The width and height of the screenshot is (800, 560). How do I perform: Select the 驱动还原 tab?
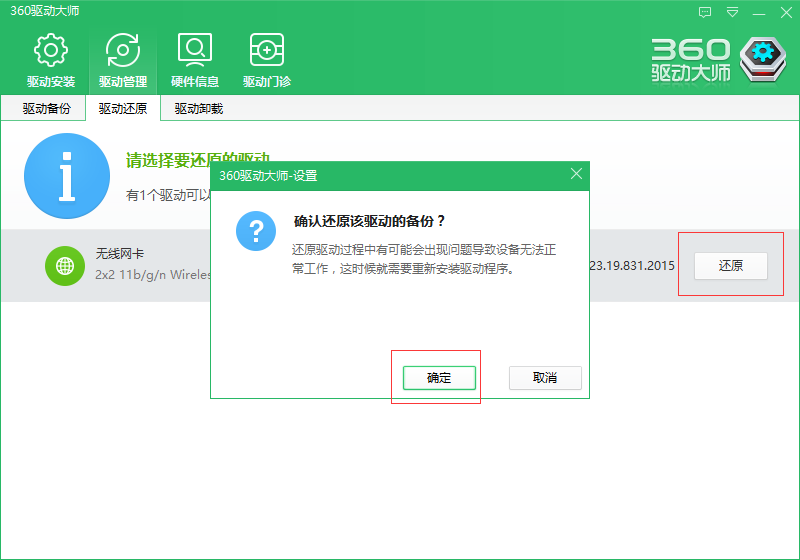[x=123, y=108]
